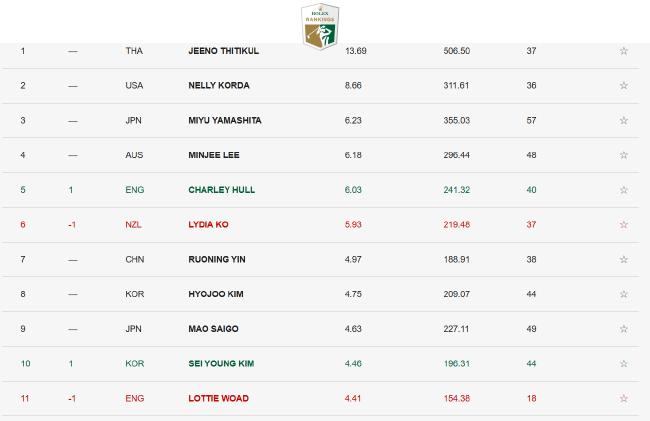Click the star icon for Lottie Woad

[x=624, y=398]
